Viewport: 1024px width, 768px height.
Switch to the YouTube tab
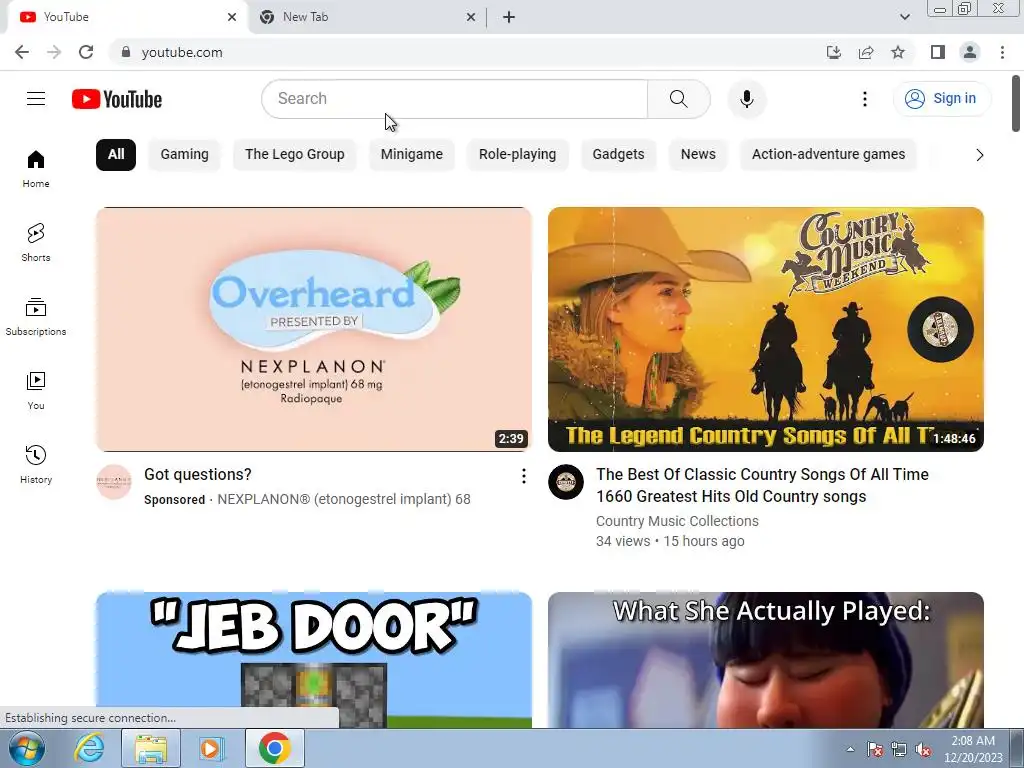[x=126, y=17]
